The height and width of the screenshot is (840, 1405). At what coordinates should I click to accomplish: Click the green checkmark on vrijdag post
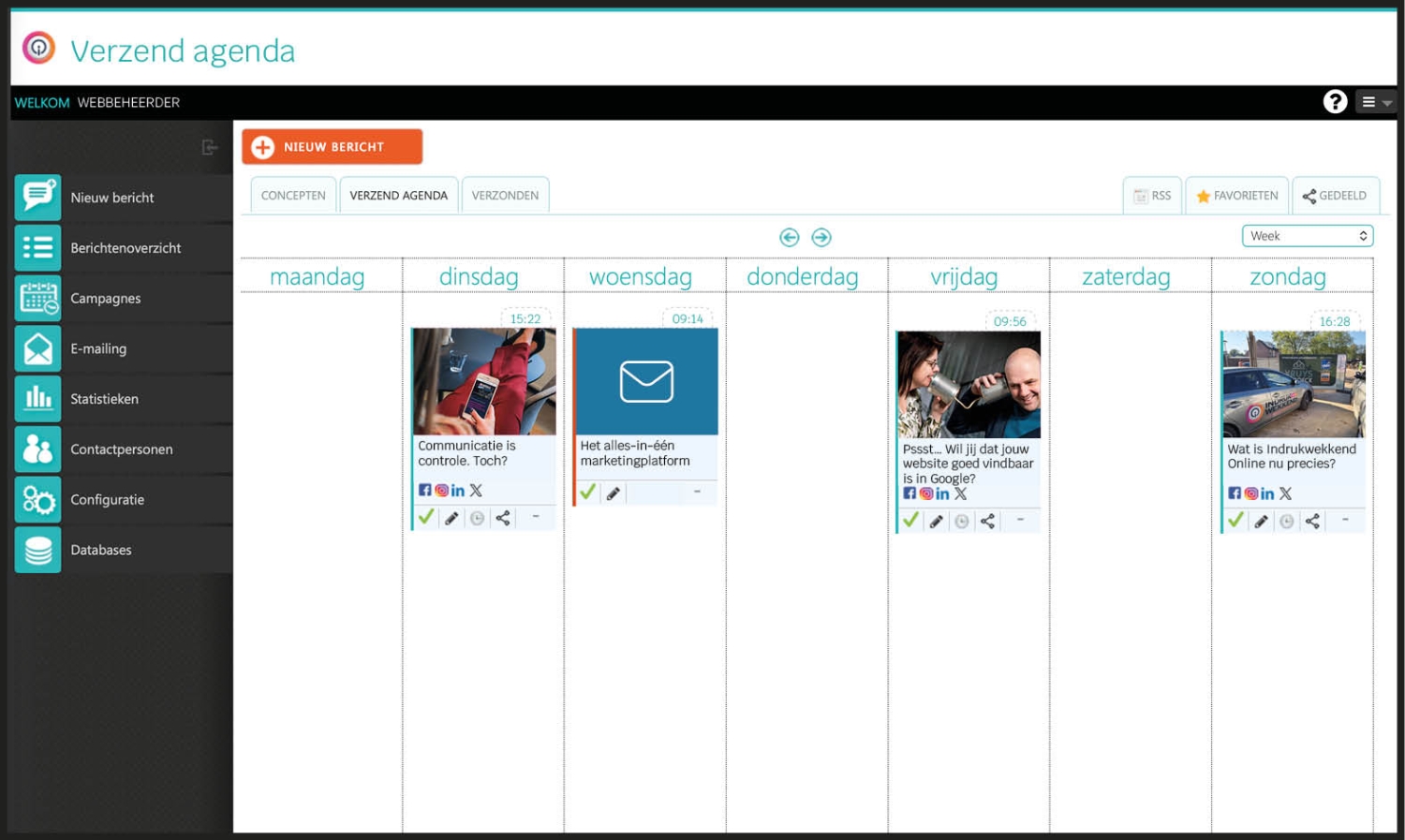[x=910, y=520]
